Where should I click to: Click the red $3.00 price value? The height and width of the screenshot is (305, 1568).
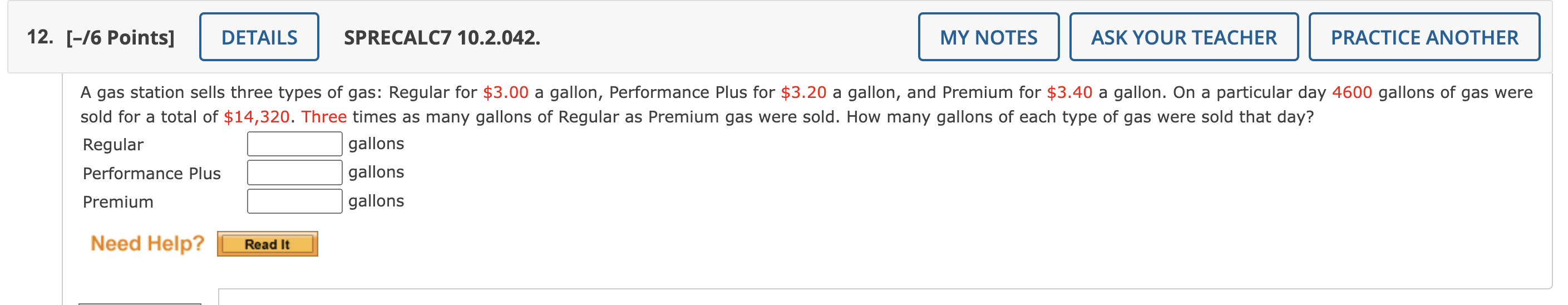505,92
